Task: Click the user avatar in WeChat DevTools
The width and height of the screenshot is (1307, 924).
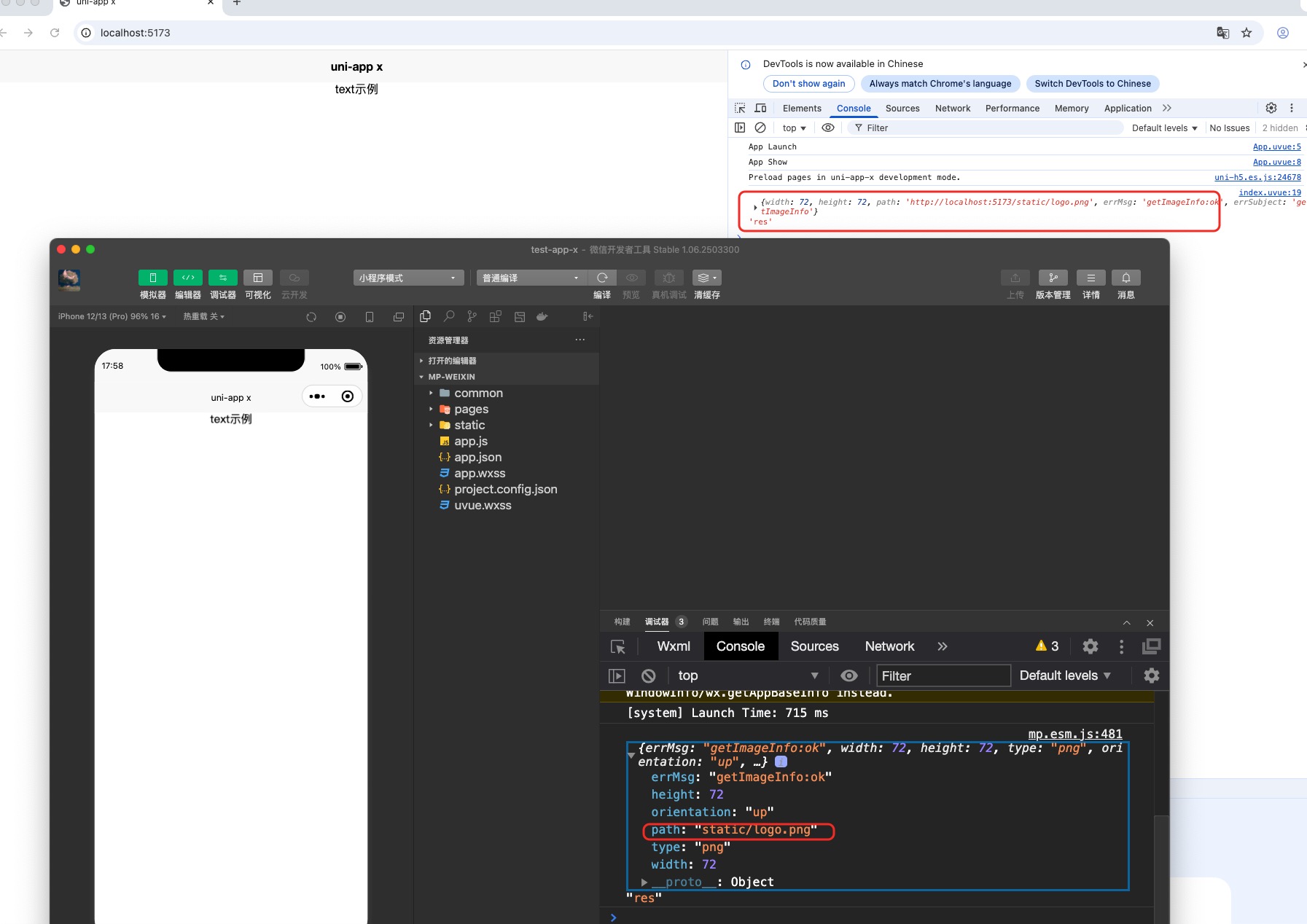Action: (69, 280)
